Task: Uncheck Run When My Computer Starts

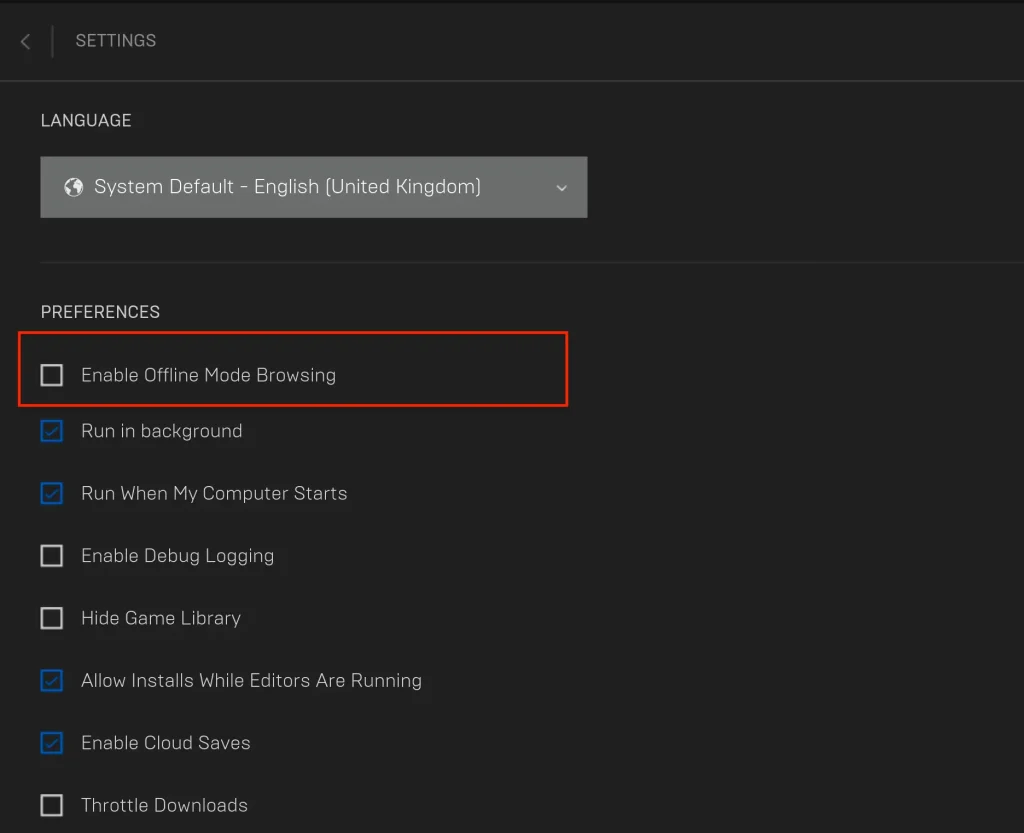Action: pos(51,493)
